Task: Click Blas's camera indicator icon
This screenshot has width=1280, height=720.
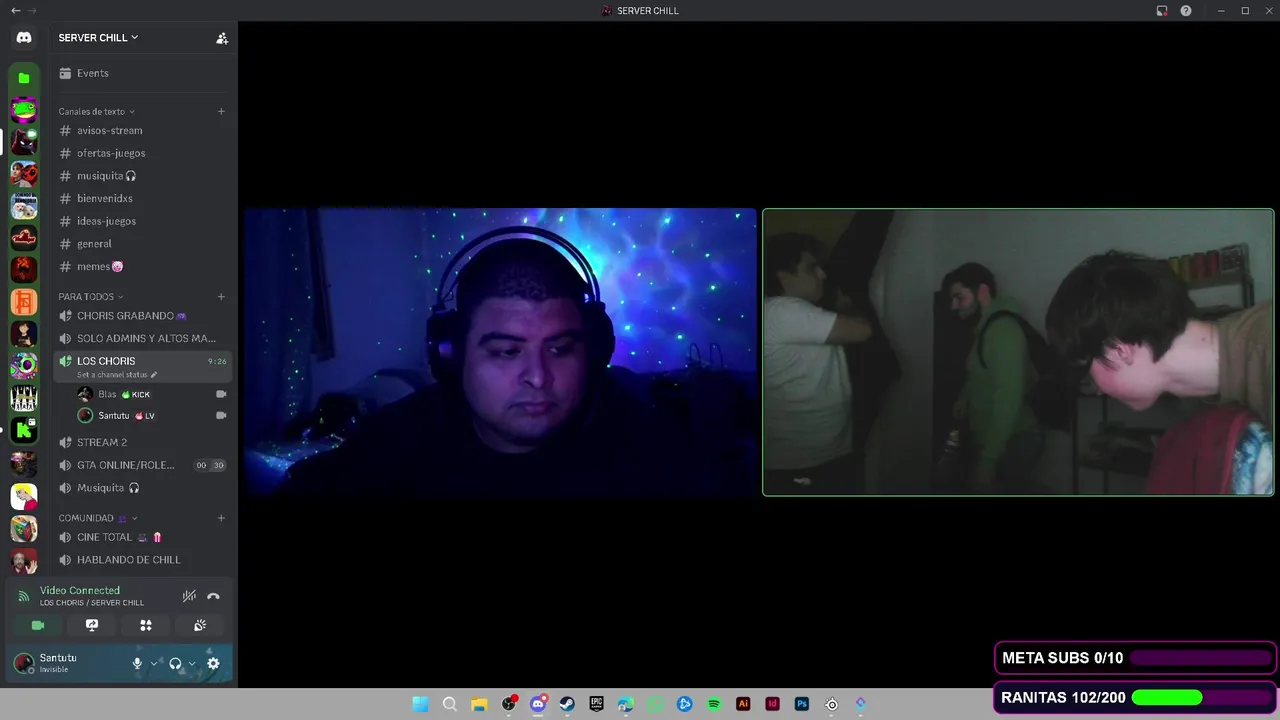Action: point(221,394)
